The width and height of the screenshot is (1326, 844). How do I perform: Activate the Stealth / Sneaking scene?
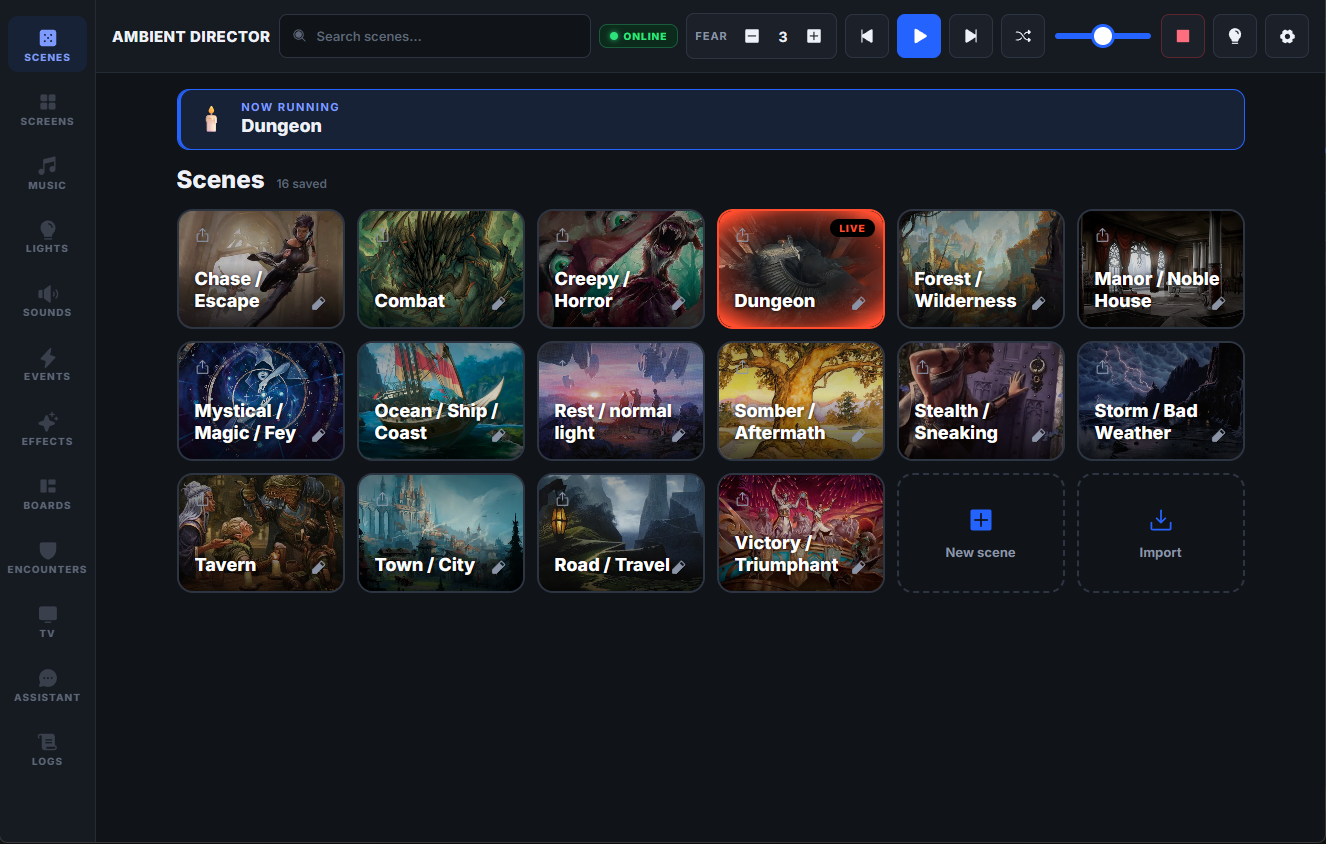981,401
